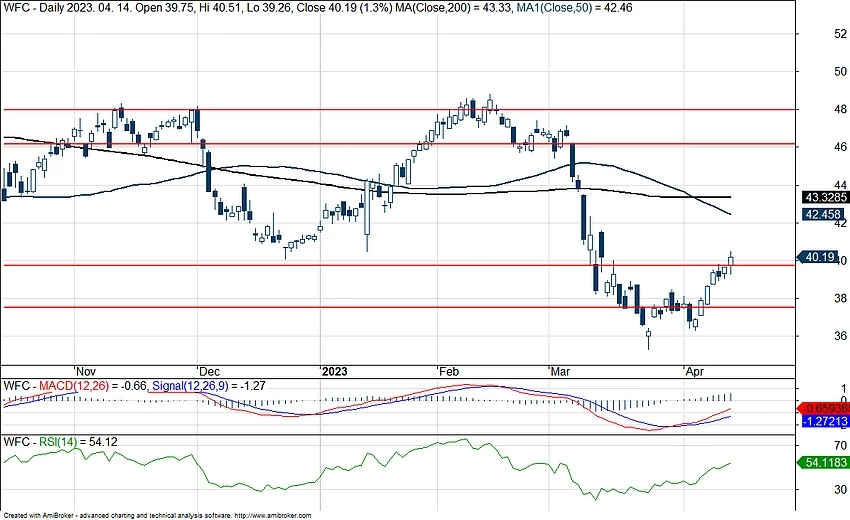Click the RSI 70 axis label
The image size is (850, 520).
coord(840,446)
